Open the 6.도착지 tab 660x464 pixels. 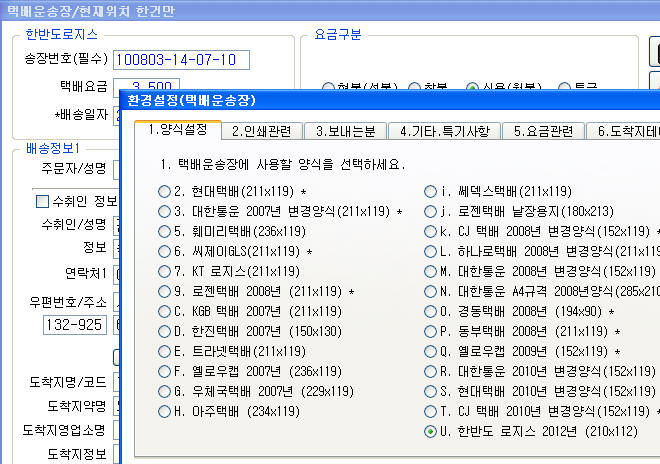click(x=624, y=131)
